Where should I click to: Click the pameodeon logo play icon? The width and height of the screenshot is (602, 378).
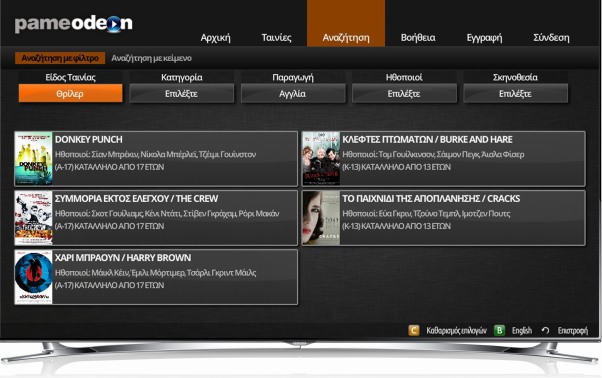(114, 25)
